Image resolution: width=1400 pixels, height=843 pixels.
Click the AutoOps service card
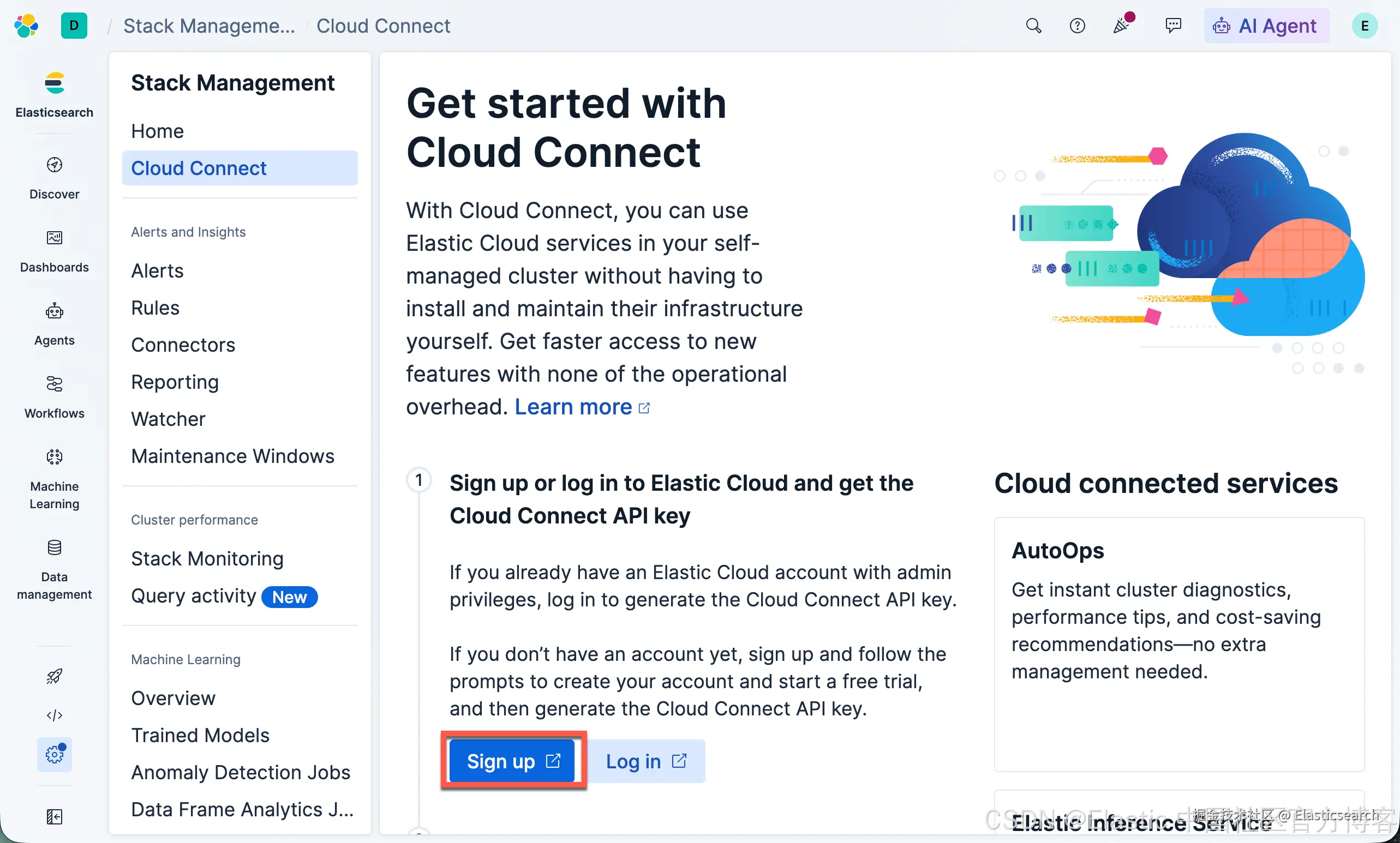pyautogui.click(x=1179, y=645)
